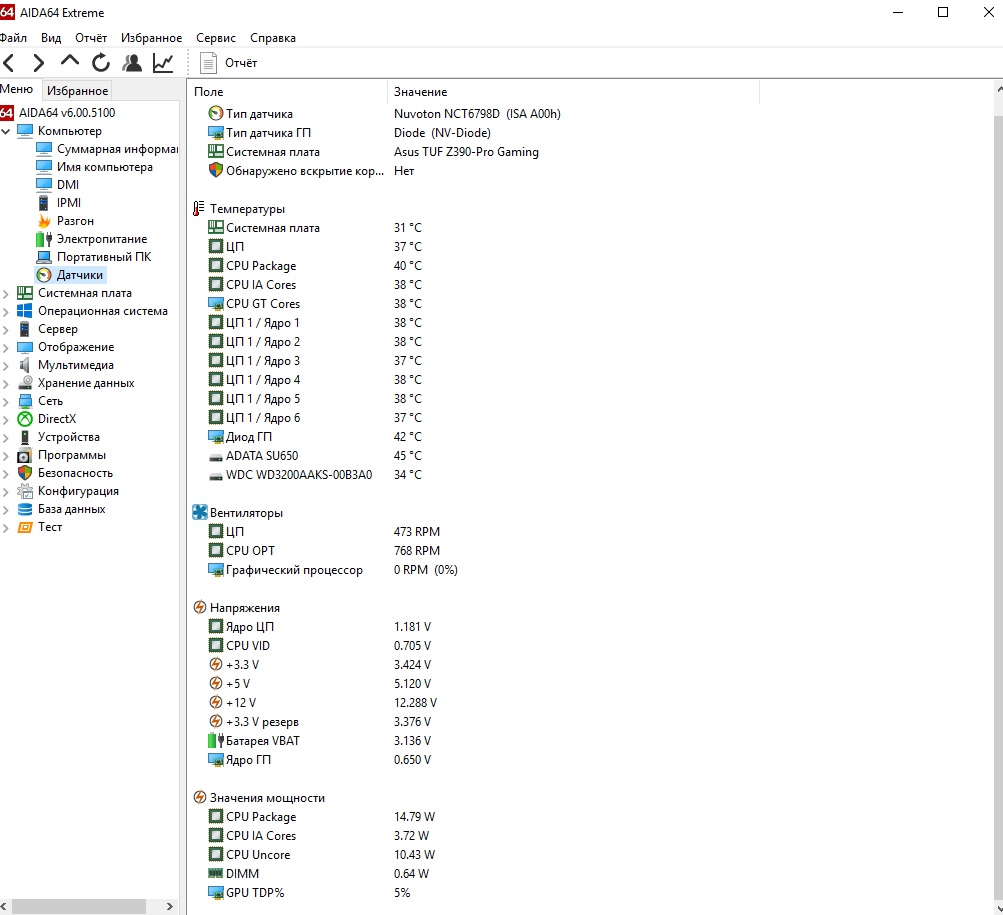The width and height of the screenshot is (1003, 915).
Task: Click the Операционная система Windows icon
Action: coord(25,311)
